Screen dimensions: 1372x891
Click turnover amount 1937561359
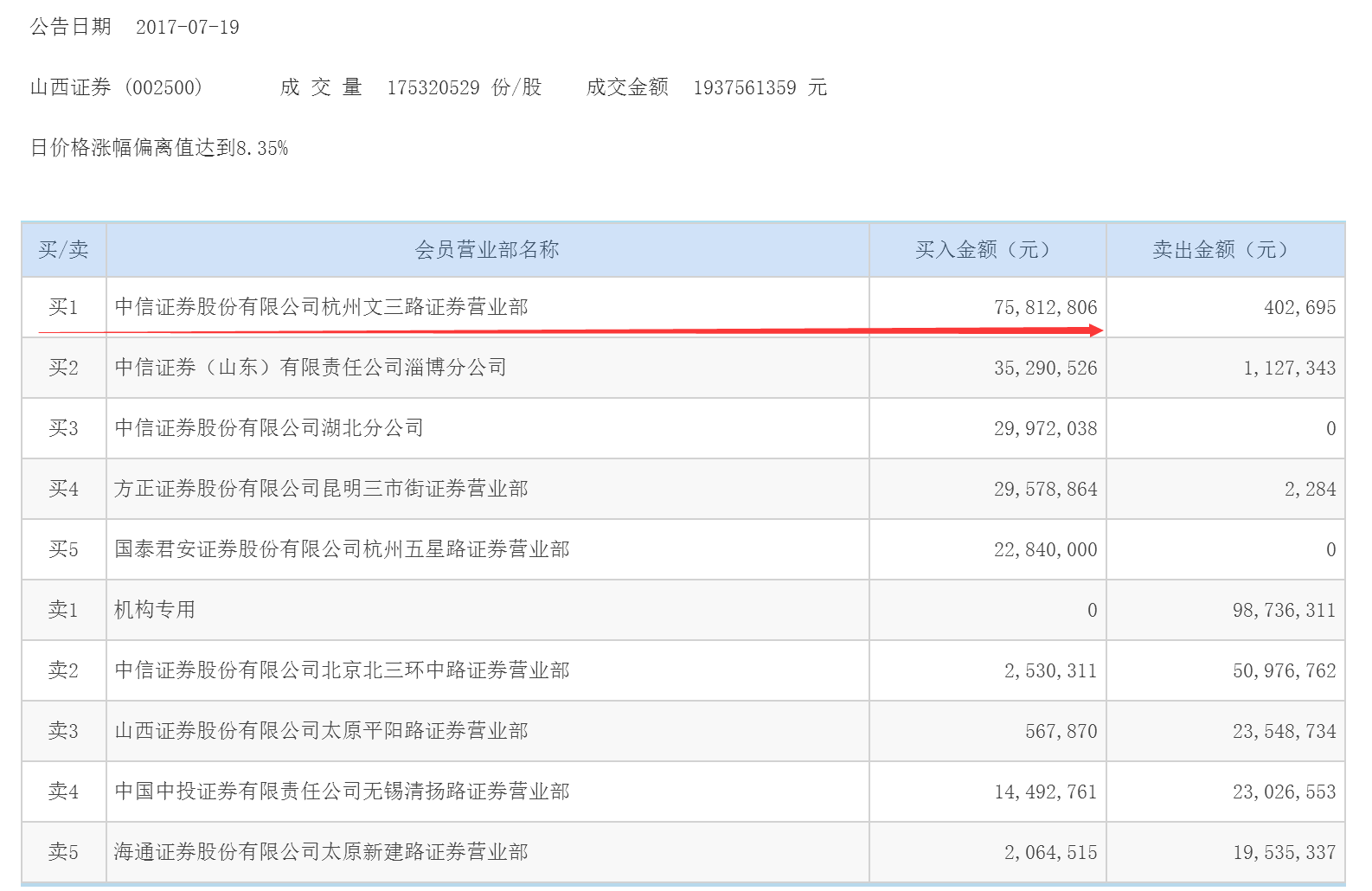pos(745,87)
